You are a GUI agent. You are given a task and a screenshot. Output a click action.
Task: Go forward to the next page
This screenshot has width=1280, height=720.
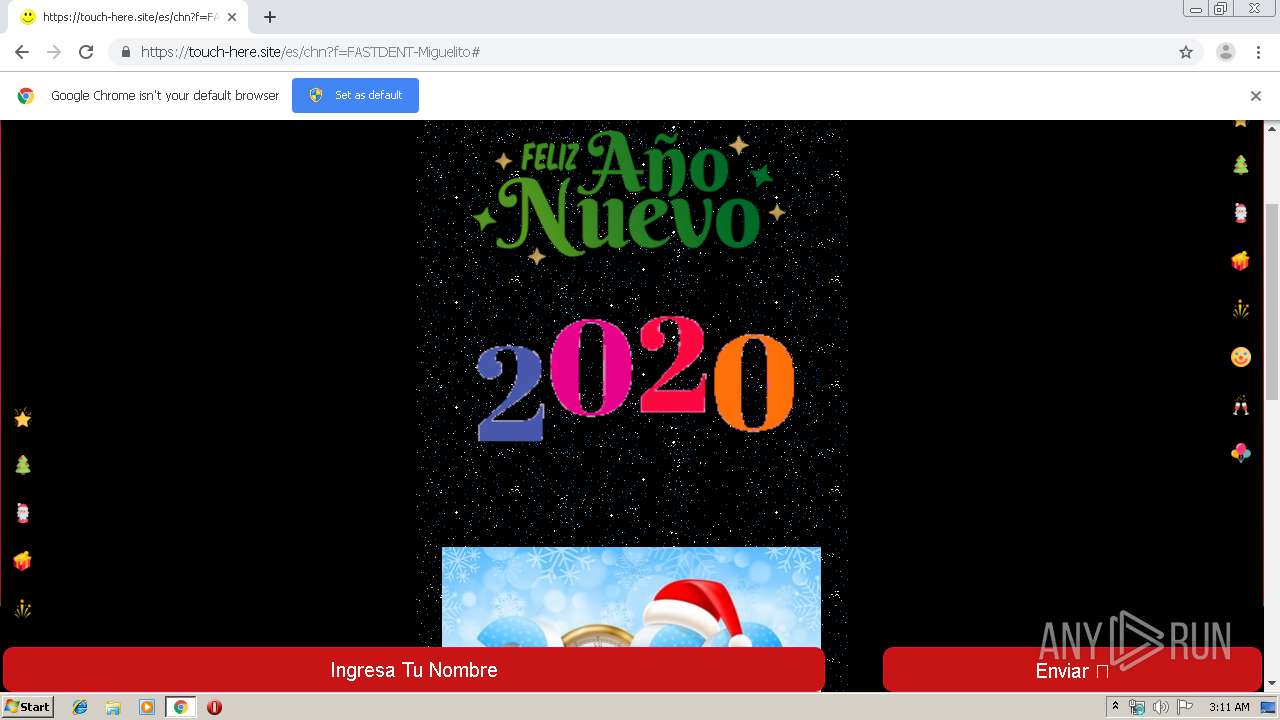[54, 52]
